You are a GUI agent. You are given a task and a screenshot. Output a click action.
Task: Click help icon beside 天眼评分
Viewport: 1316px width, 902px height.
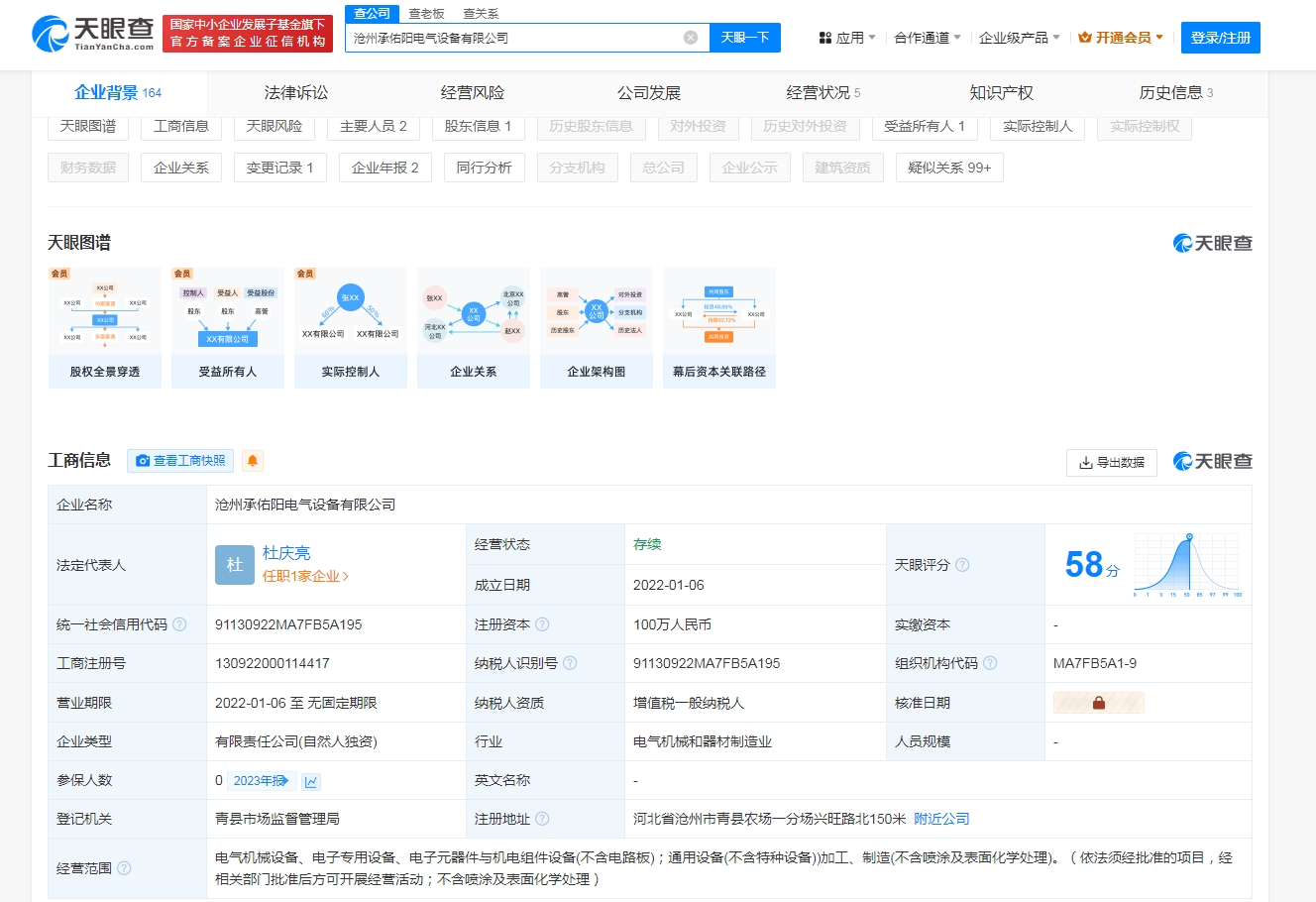tap(962, 565)
